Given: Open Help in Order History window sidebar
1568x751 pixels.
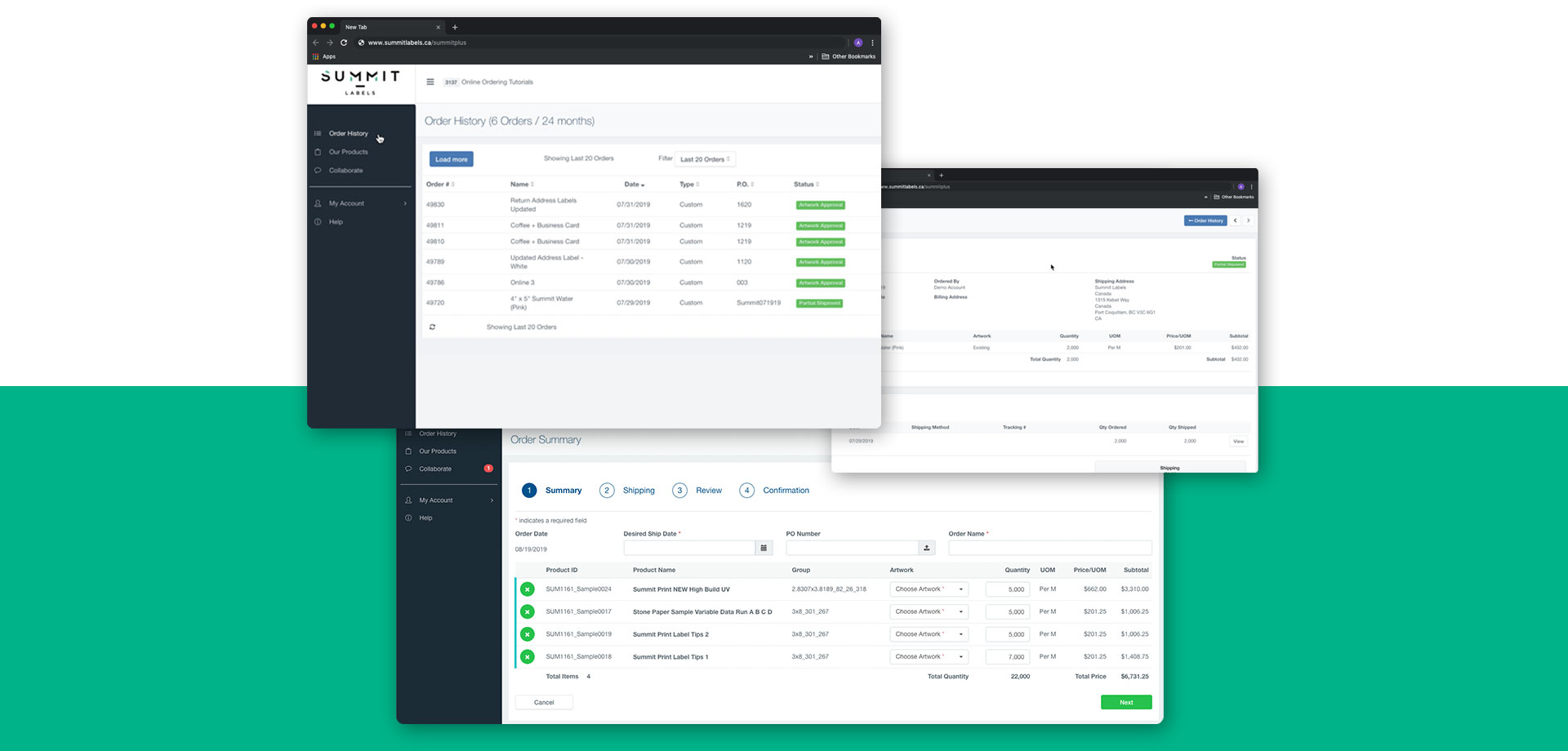Looking at the screenshot, I should [x=336, y=222].
